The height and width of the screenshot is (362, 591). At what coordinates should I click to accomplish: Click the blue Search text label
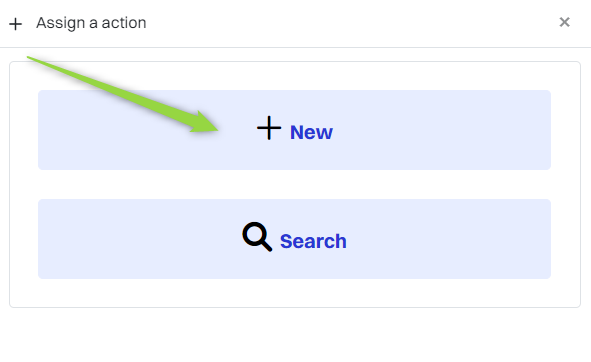point(313,241)
